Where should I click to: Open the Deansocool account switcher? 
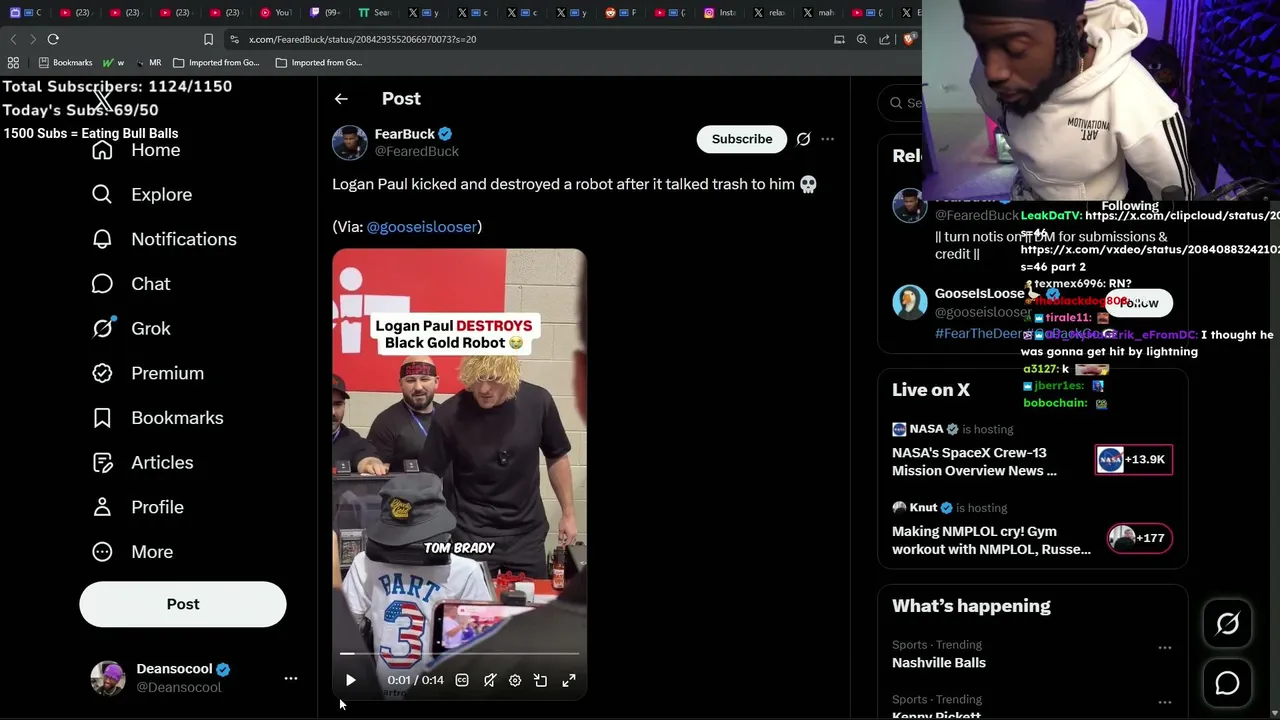(193, 678)
